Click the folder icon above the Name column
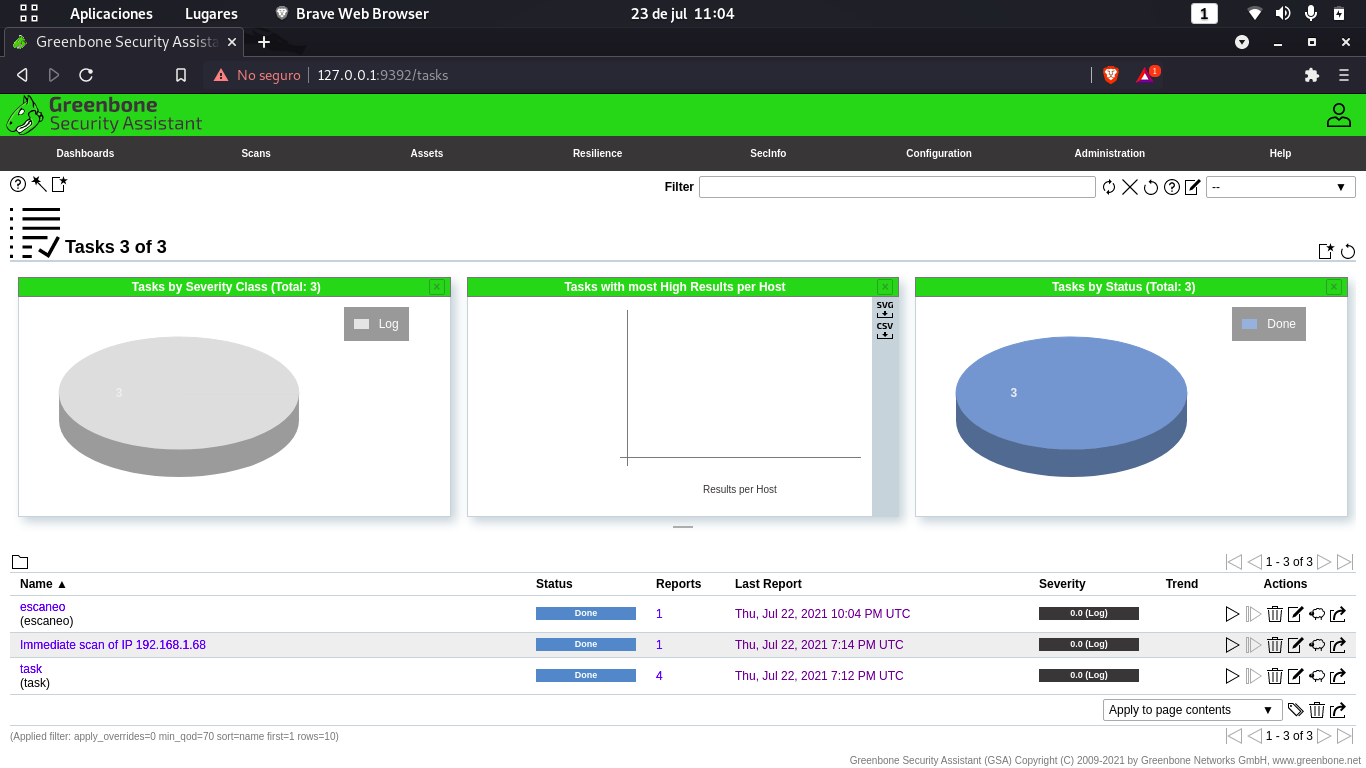1366x768 pixels. tap(20, 562)
